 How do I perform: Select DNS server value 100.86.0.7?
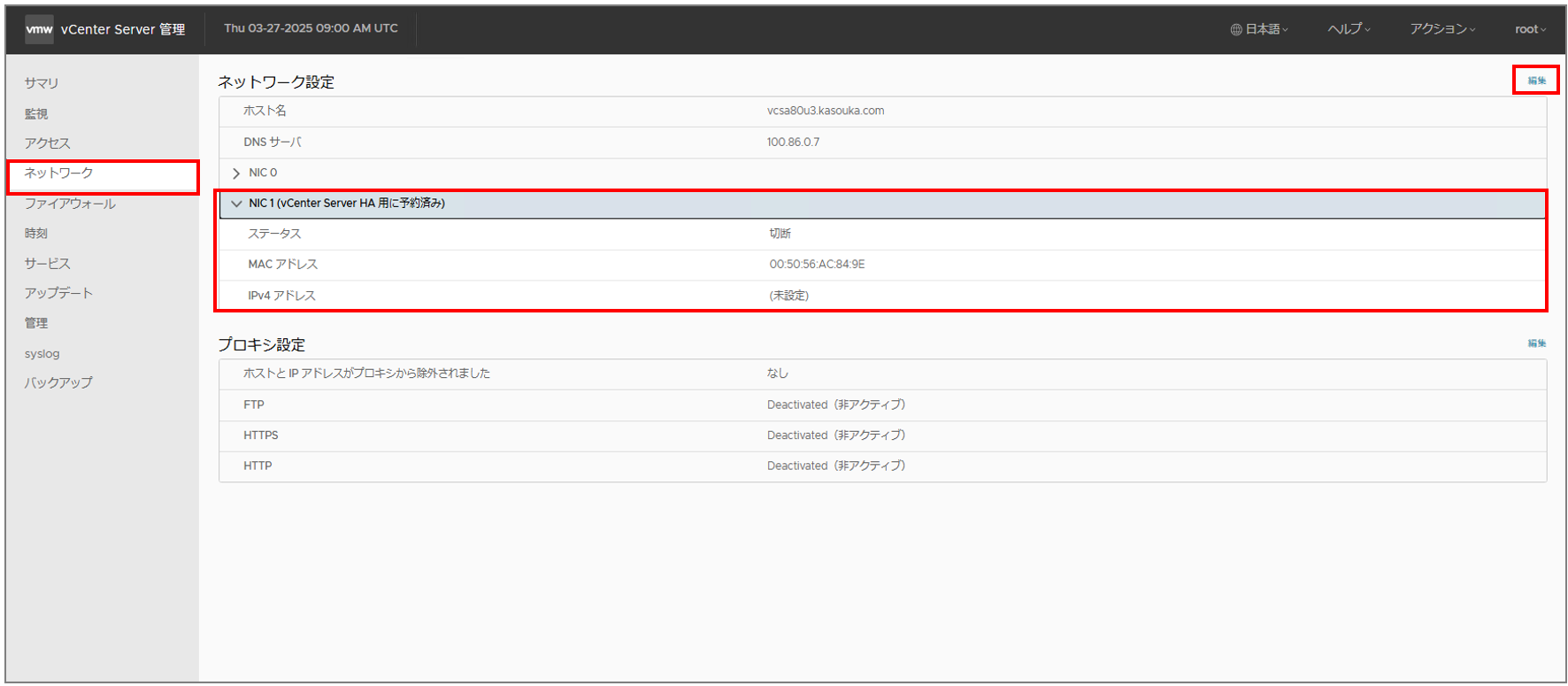click(793, 143)
